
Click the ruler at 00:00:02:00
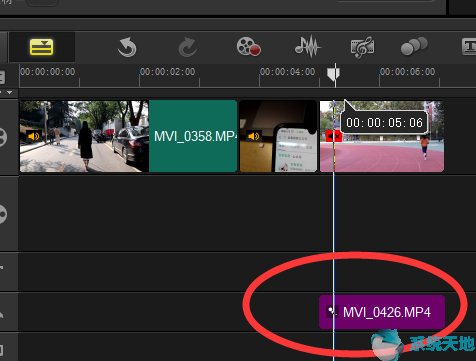pyautogui.click(x=167, y=72)
